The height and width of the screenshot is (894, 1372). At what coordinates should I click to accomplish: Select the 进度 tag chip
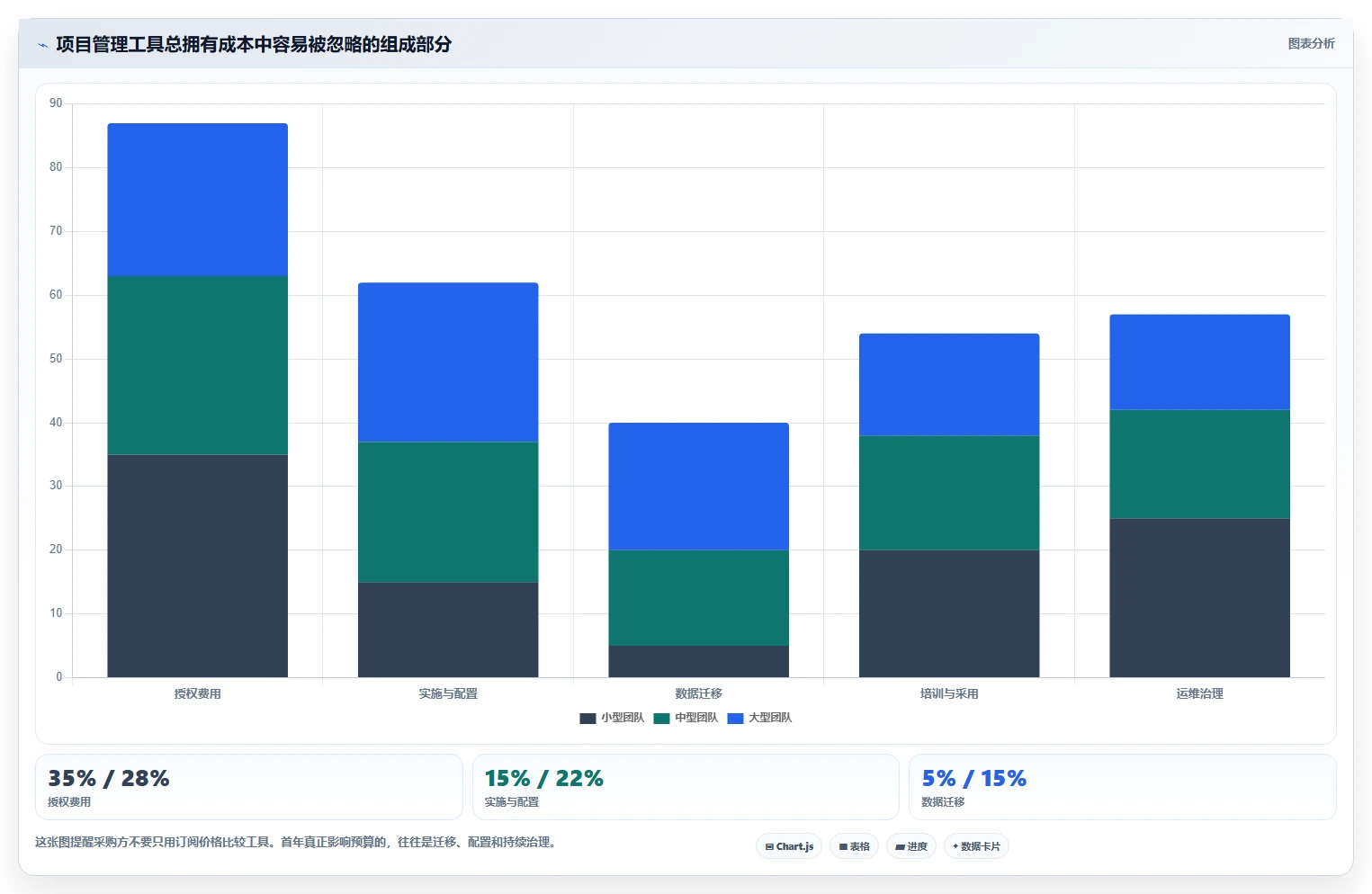(x=911, y=846)
